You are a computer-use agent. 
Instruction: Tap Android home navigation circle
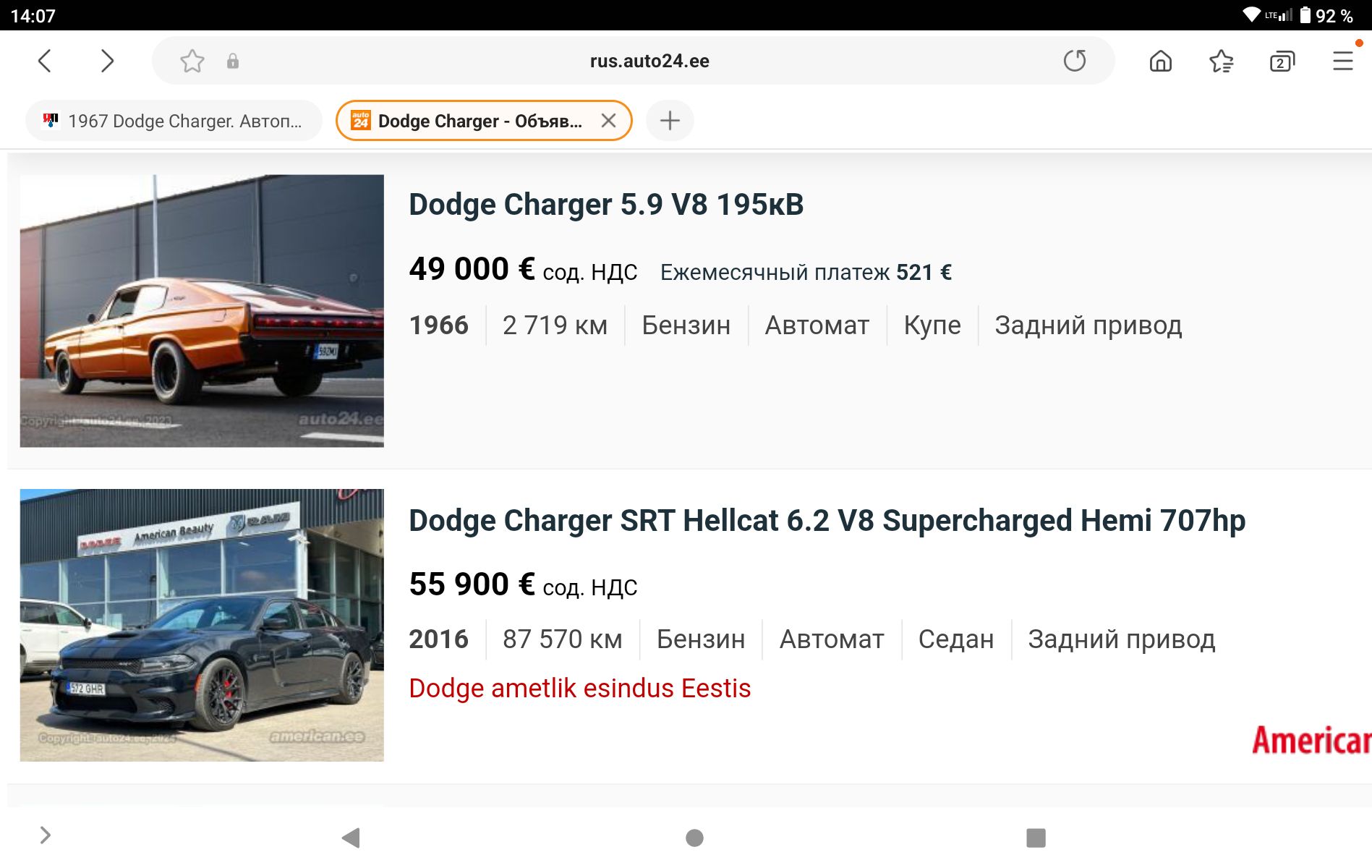(x=694, y=838)
